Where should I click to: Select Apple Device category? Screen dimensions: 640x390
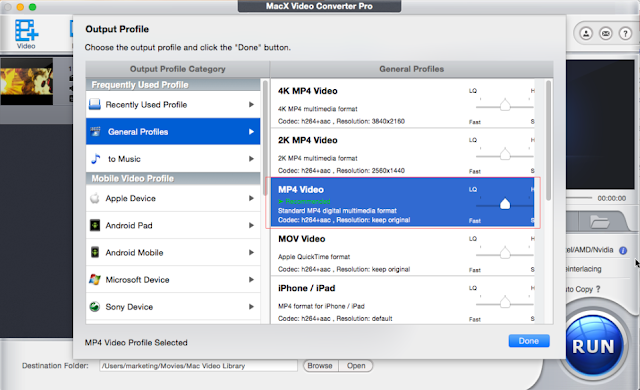(173, 198)
